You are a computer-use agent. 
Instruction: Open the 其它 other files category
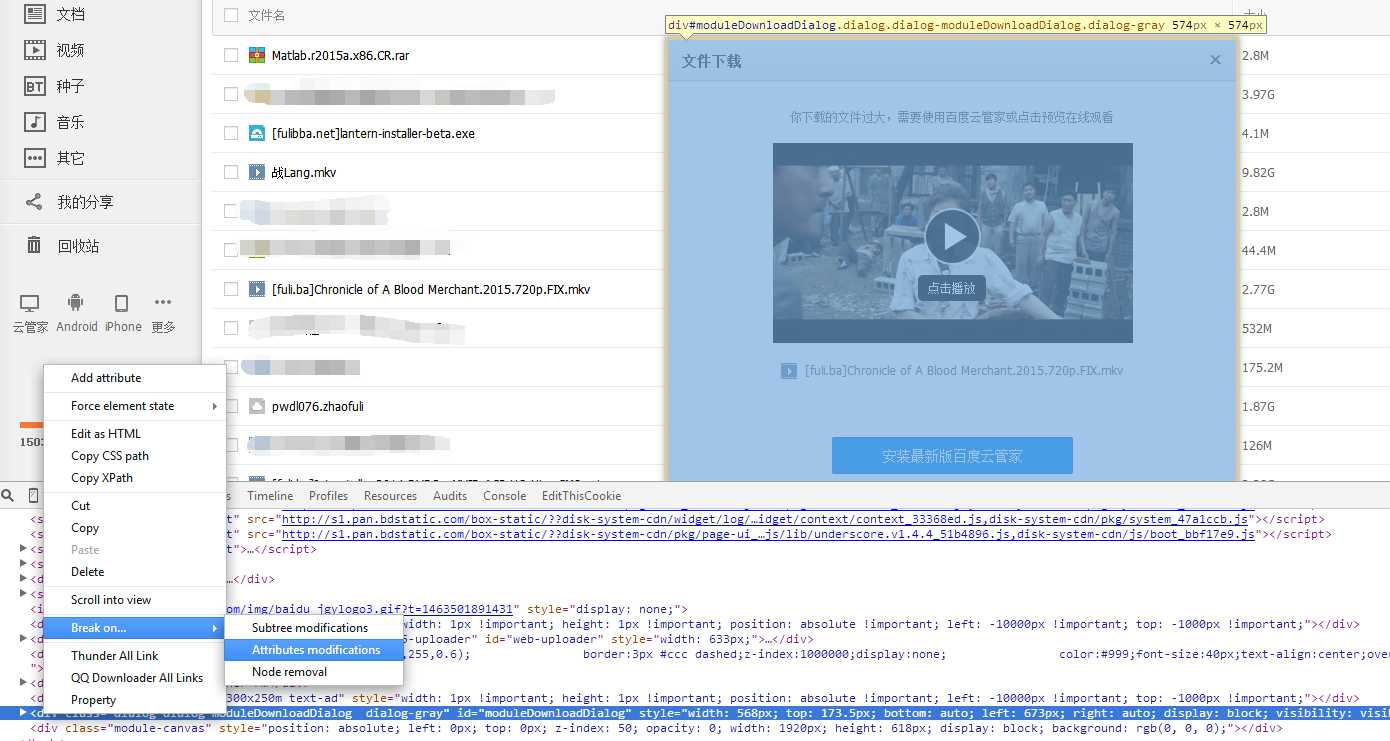[x=55, y=158]
